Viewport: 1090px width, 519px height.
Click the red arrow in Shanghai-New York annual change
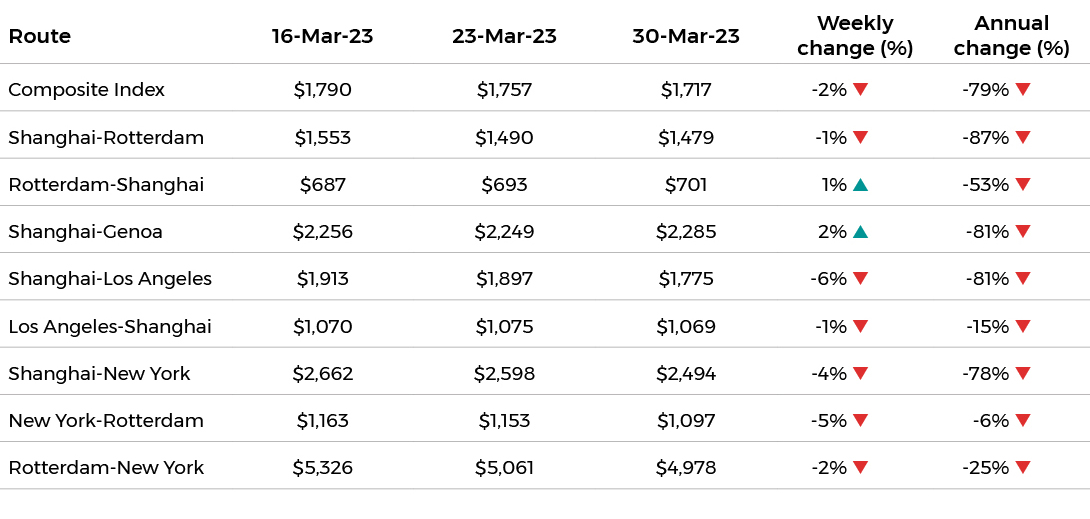point(1022,373)
